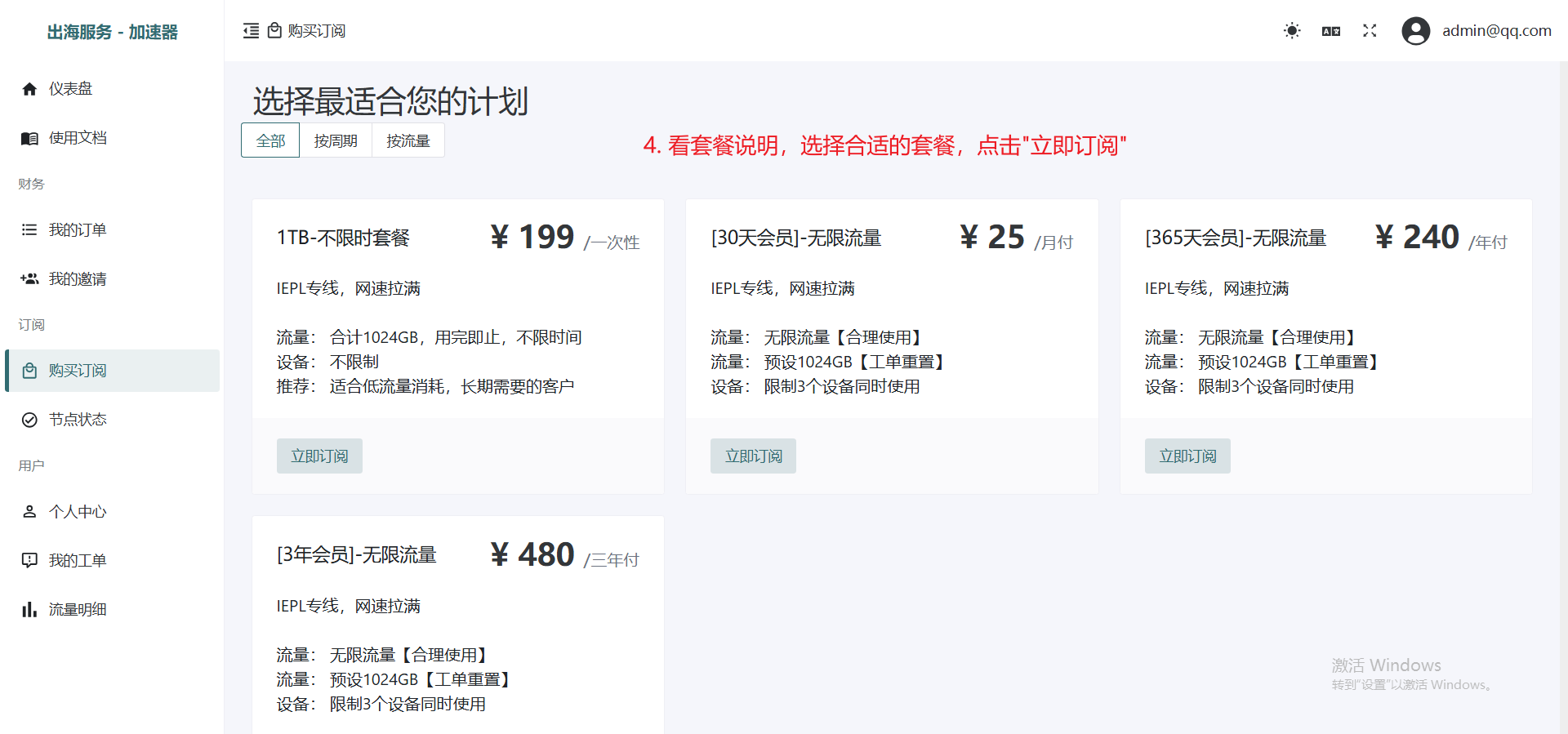This screenshot has height=734, width=1568.
Task: Open 我的工单 tickets page
Action: pos(77,561)
